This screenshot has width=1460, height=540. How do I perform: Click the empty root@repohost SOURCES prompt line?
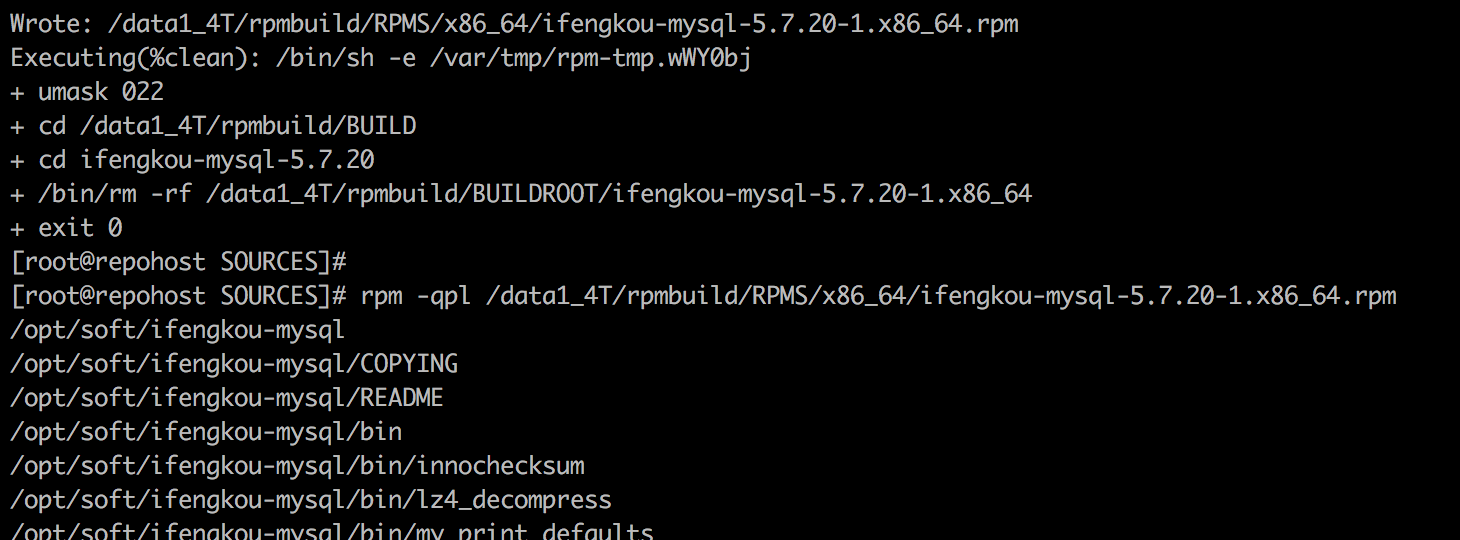[x=178, y=262]
